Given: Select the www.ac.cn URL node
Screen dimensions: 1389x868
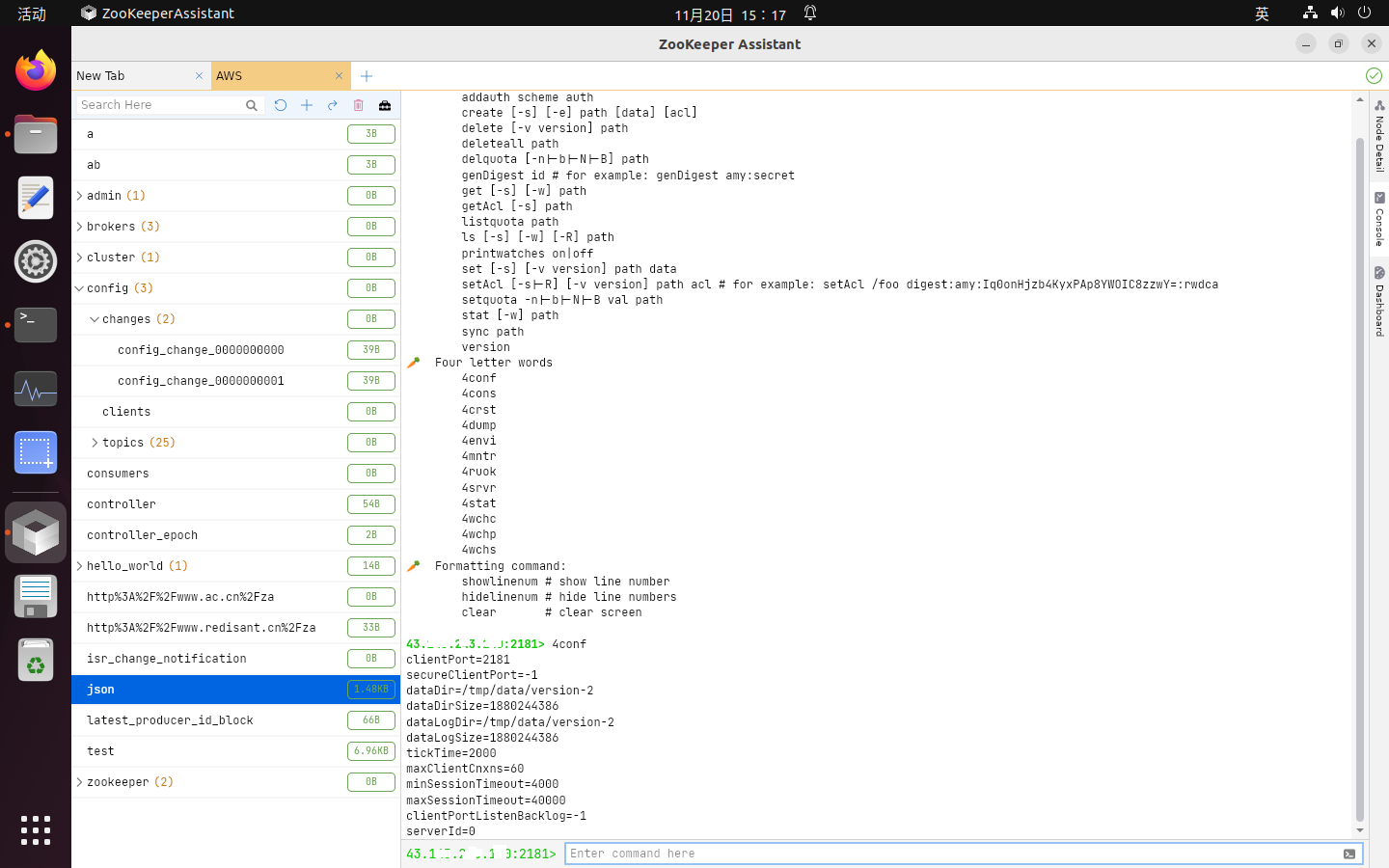Looking at the screenshot, I should 235,597.
